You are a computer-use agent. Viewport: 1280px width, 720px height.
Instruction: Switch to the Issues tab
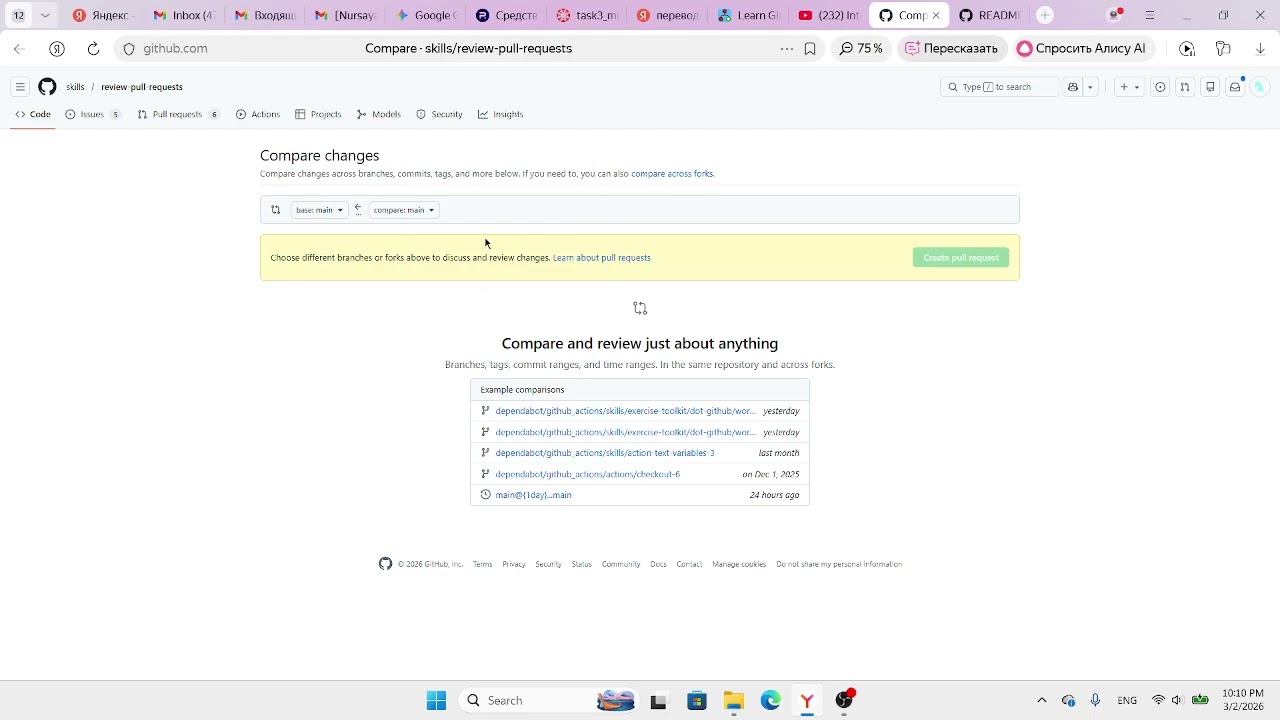(x=92, y=114)
